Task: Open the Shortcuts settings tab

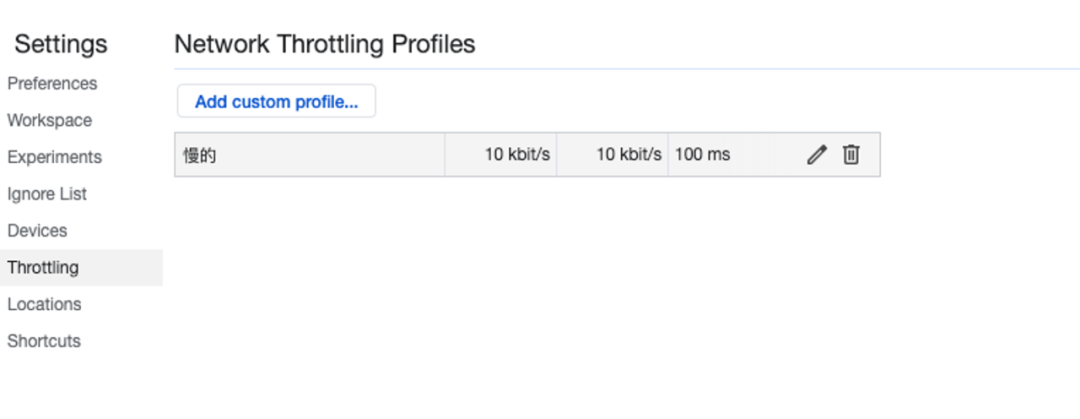Action: (x=44, y=341)
